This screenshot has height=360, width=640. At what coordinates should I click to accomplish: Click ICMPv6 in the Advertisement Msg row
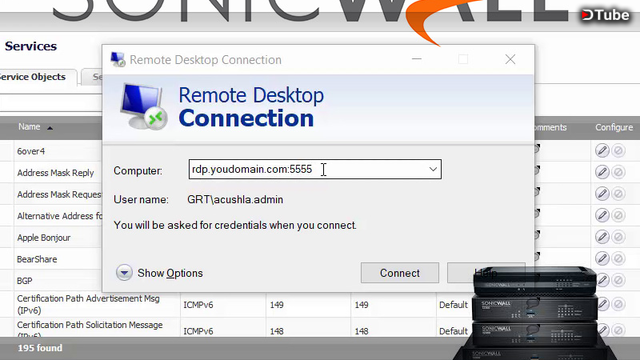(x=198, y=305)
